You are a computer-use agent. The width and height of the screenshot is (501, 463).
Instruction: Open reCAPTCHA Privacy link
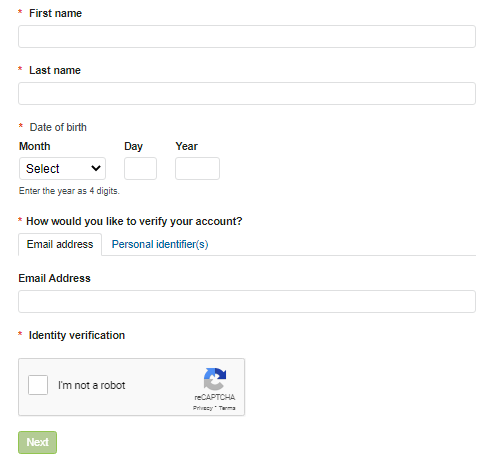point(203,408)
